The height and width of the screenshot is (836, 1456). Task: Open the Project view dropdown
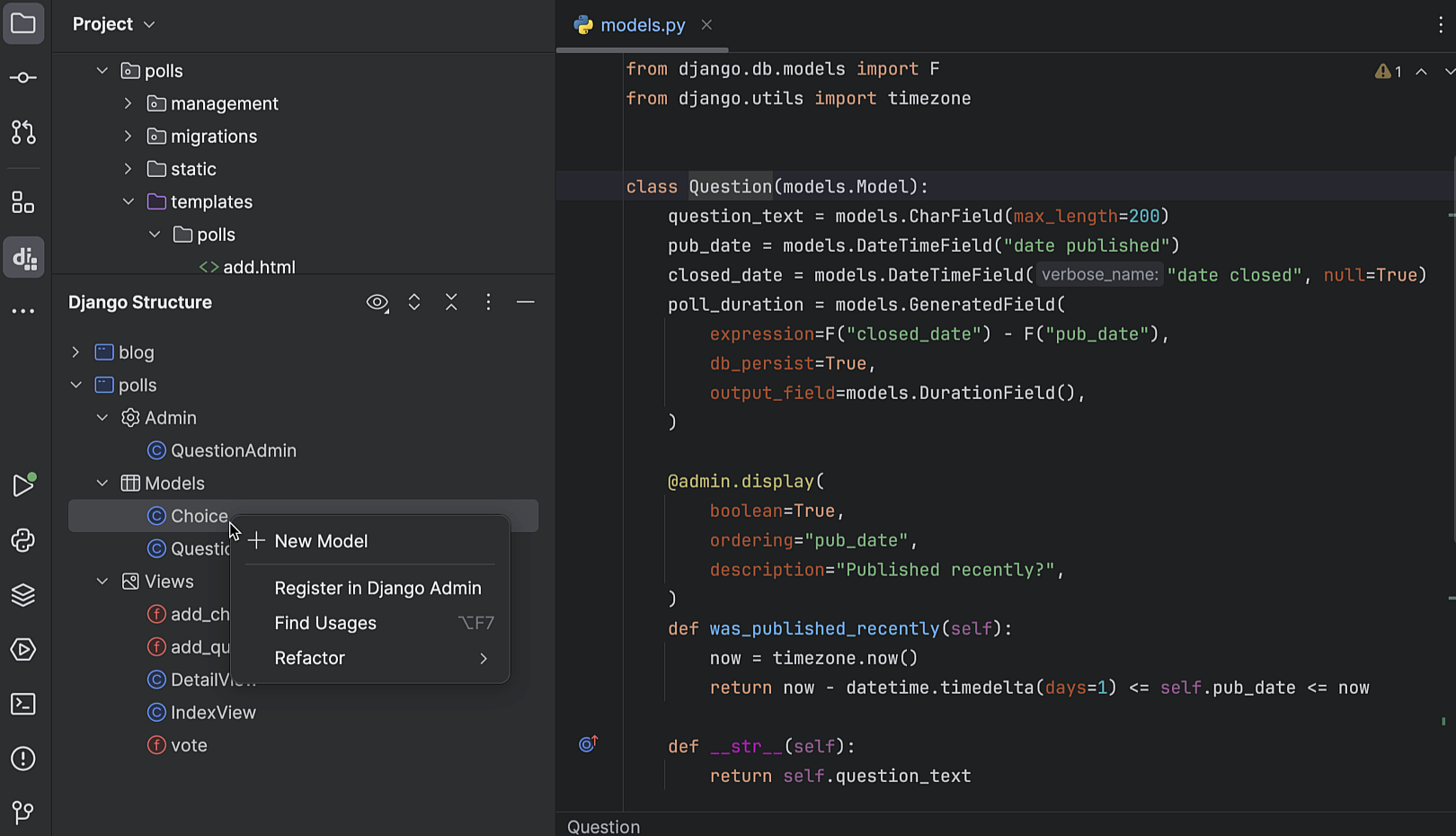113,24
